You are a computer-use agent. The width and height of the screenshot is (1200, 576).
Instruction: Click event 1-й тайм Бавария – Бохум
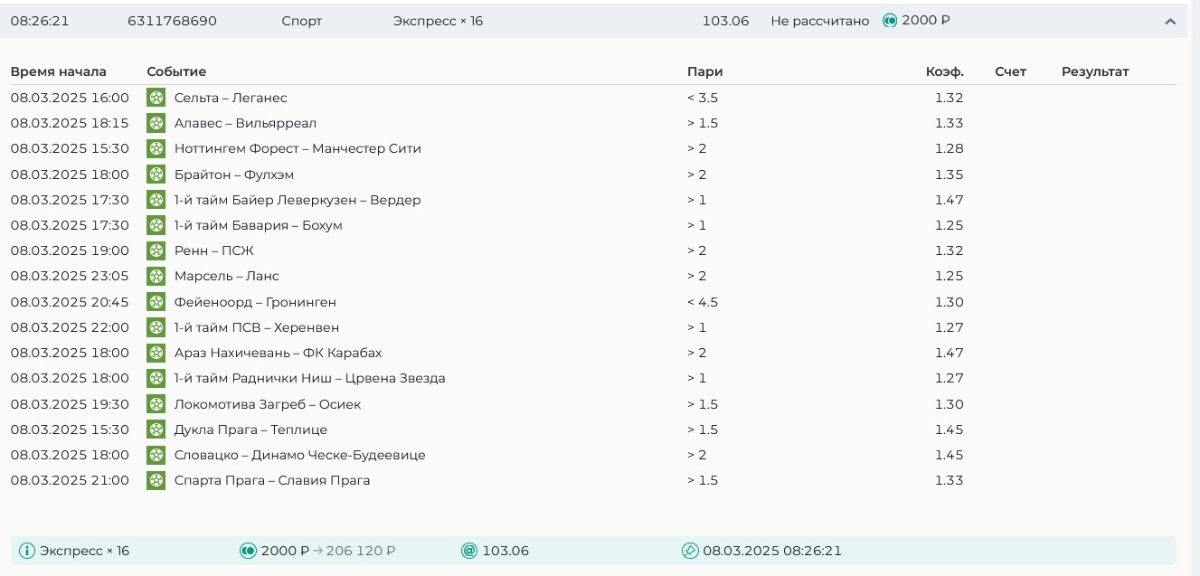pos(258,225)
